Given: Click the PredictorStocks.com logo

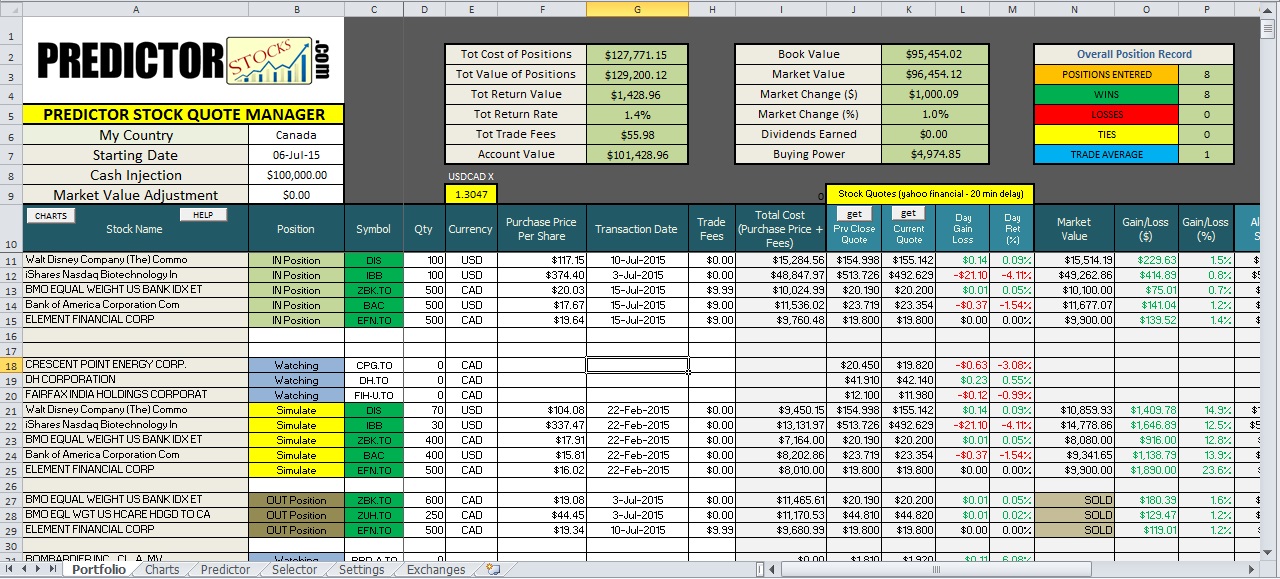Looking at the screenshot, I should pyautogui.click(x=182, y=62).
